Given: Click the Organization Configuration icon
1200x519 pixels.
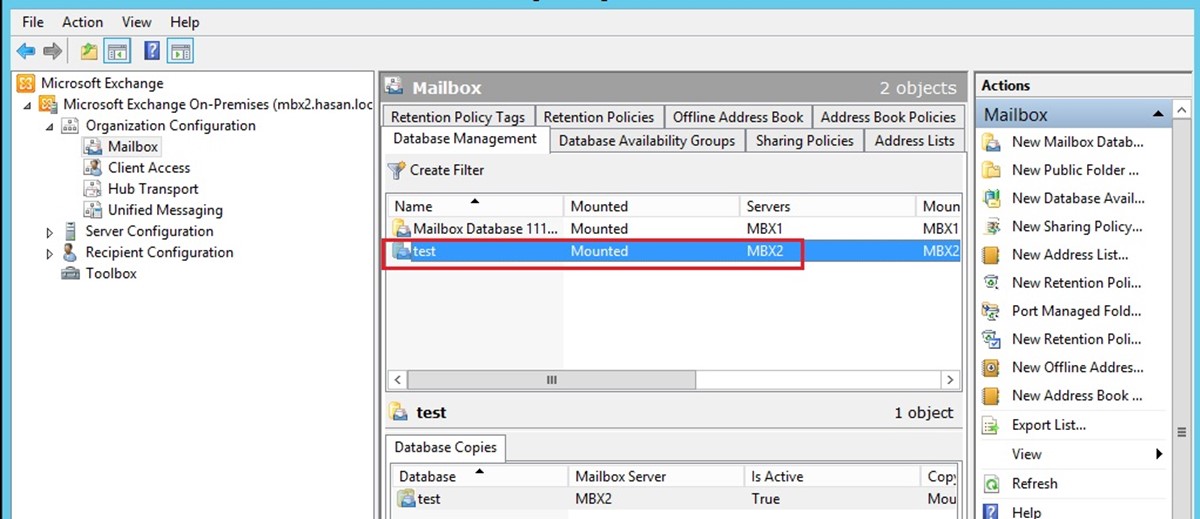Looking at the screenshot, I should point(71,125).
